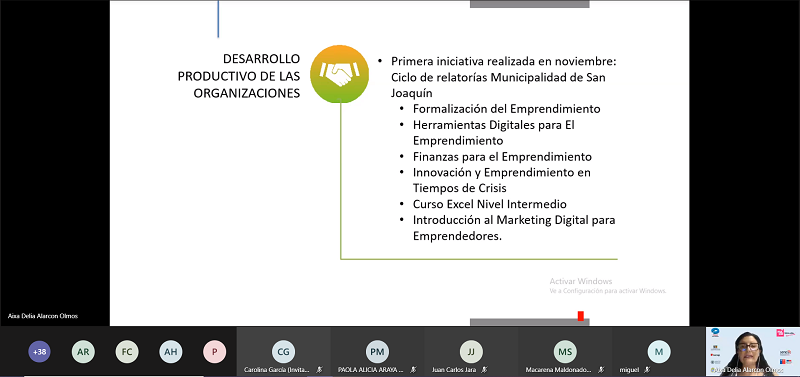Click the Macarena Maldonado name label

tap(559, 370)
